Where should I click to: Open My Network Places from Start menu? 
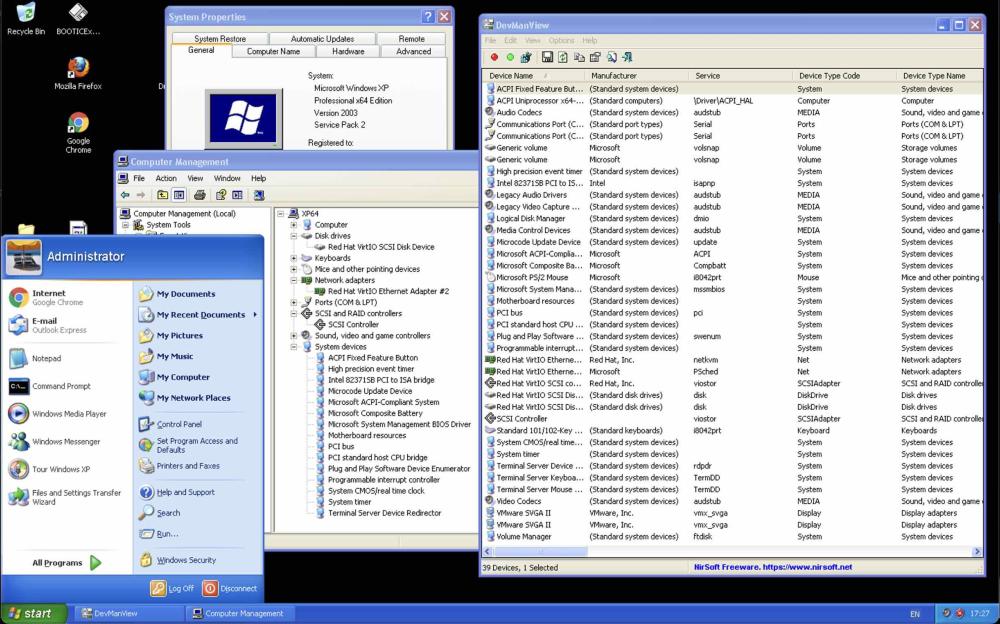[185, 397]
